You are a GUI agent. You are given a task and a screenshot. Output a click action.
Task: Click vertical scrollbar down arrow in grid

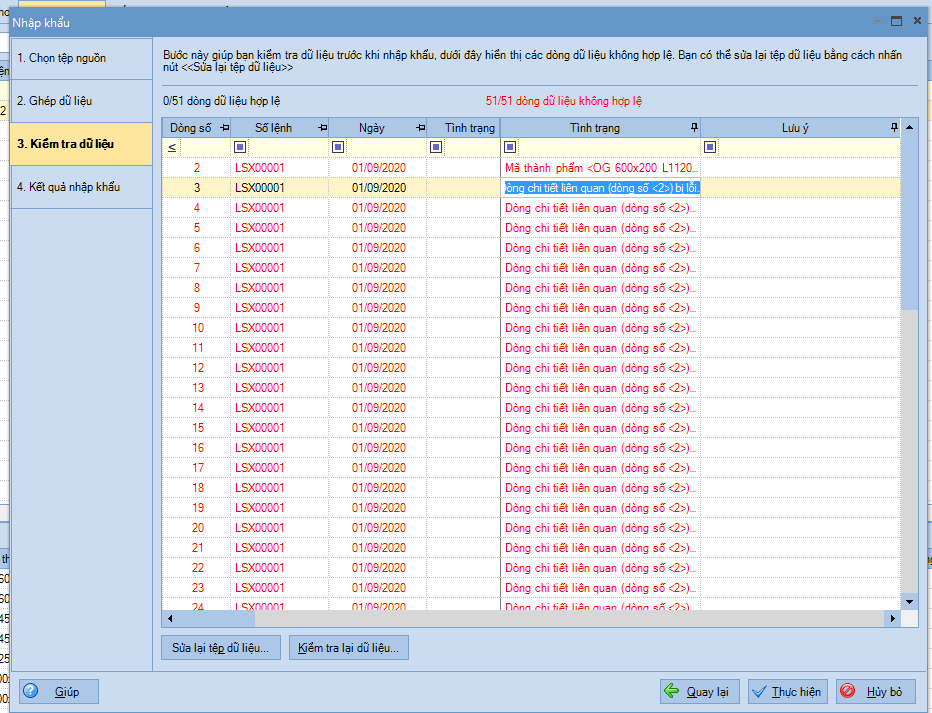coord(909,601)
